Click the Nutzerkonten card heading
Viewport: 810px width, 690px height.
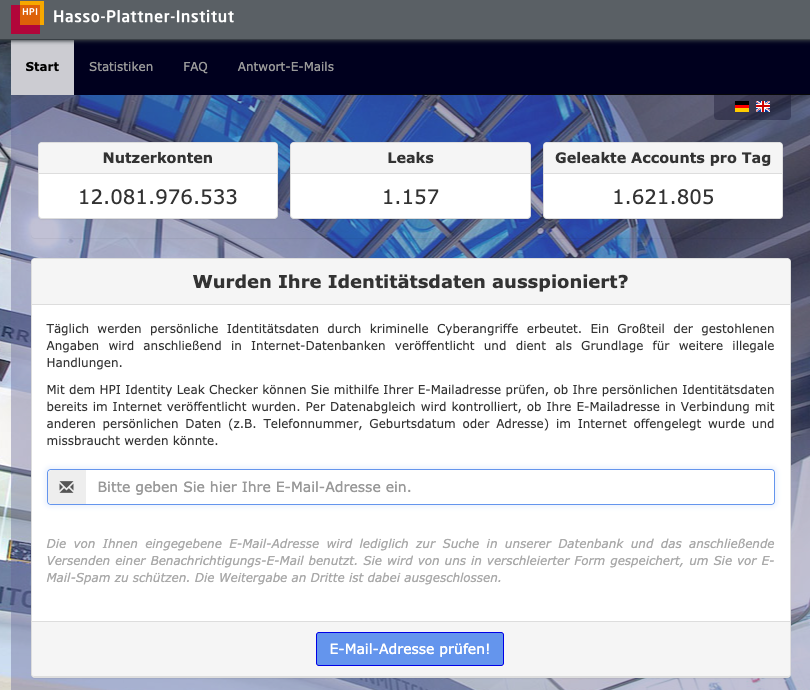click(158, 158)
